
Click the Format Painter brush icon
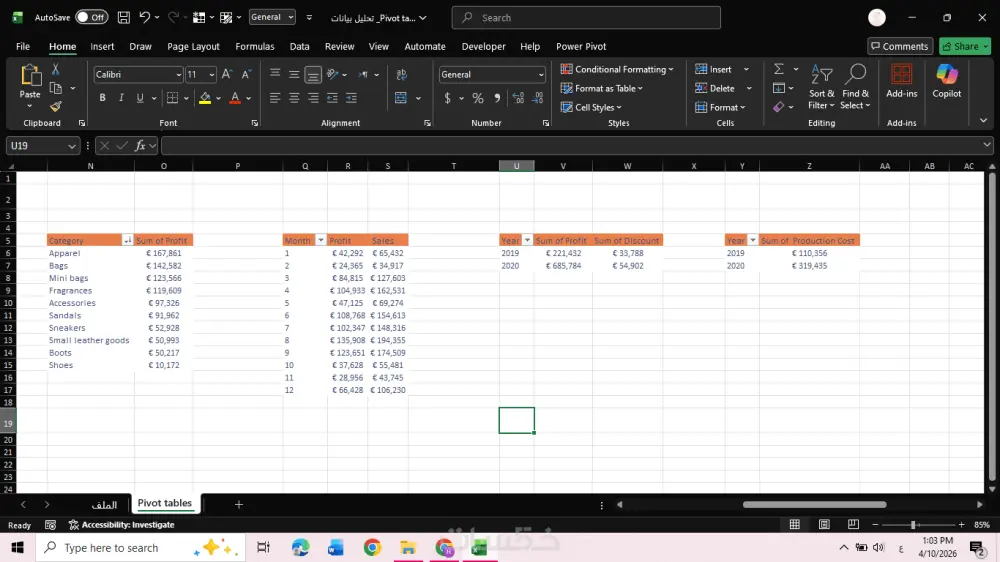[55, 107]
